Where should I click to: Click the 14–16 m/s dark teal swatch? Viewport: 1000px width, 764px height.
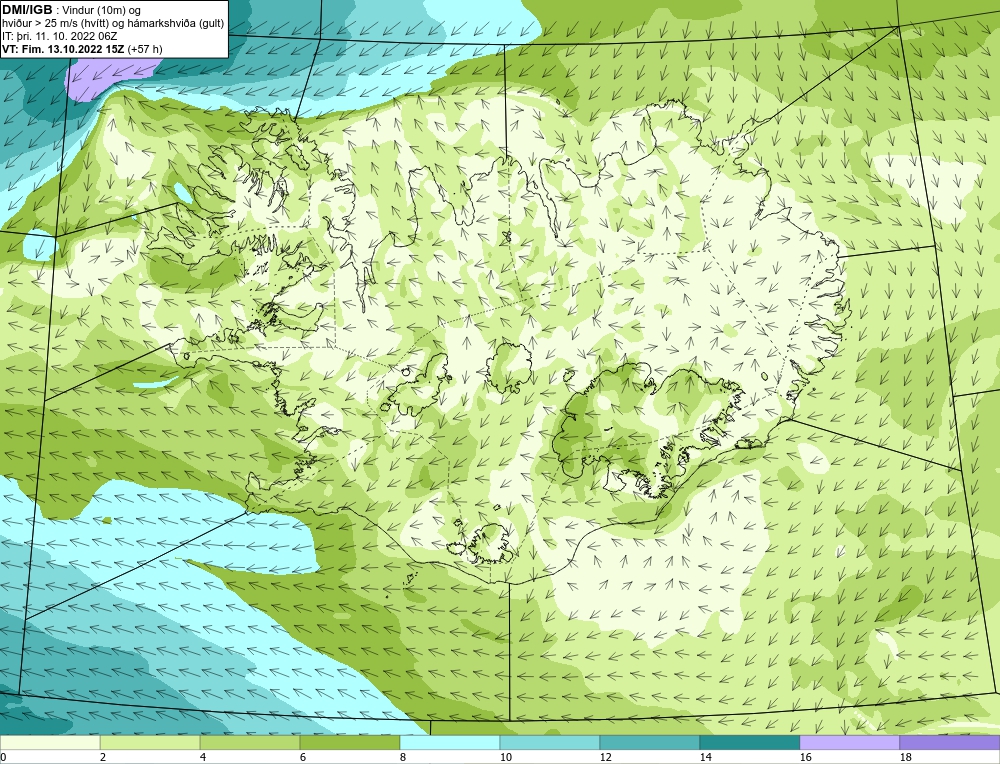tap(750, 743)
